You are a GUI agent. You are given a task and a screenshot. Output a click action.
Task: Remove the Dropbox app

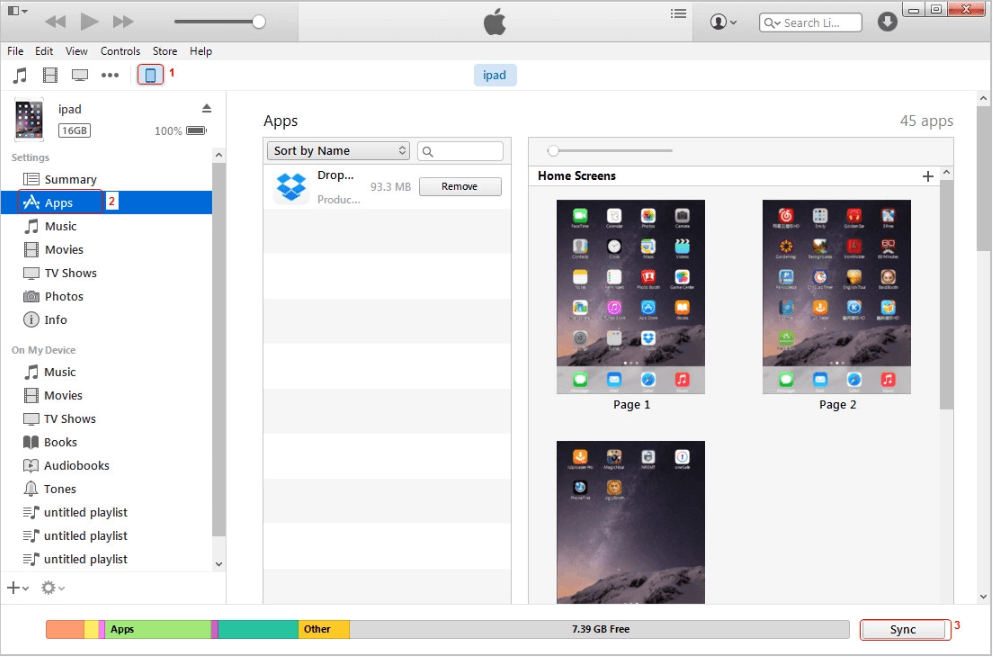(x=459, y=187)
